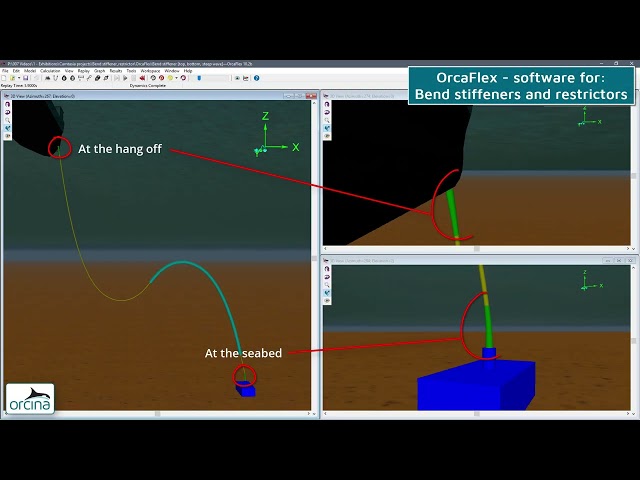Select the Constraint tool icon next to Shape

[106, 78]
